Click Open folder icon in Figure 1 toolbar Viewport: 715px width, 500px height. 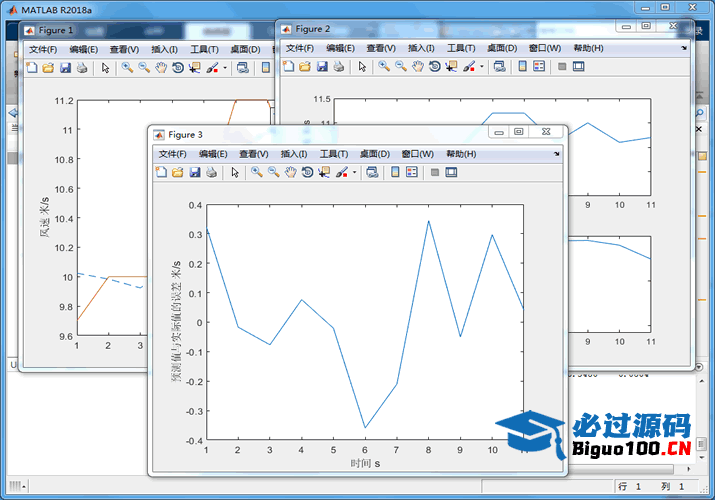point(48,68)
